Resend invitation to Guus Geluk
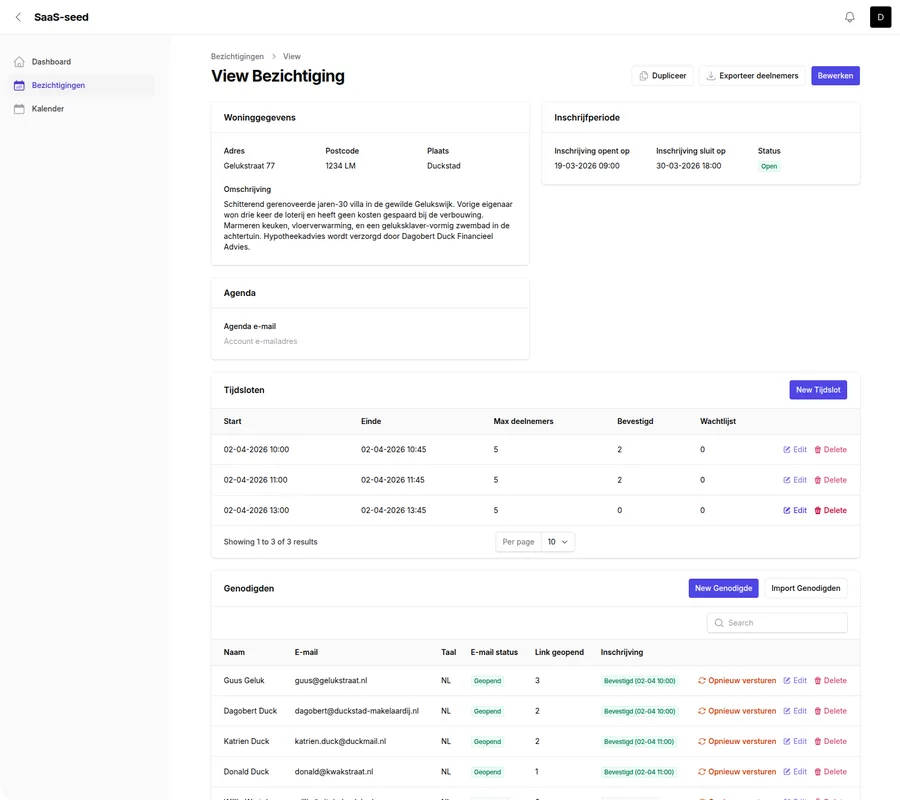Image resolution: width=900 pixels, height=800 pixels. (x=737, y=681)
